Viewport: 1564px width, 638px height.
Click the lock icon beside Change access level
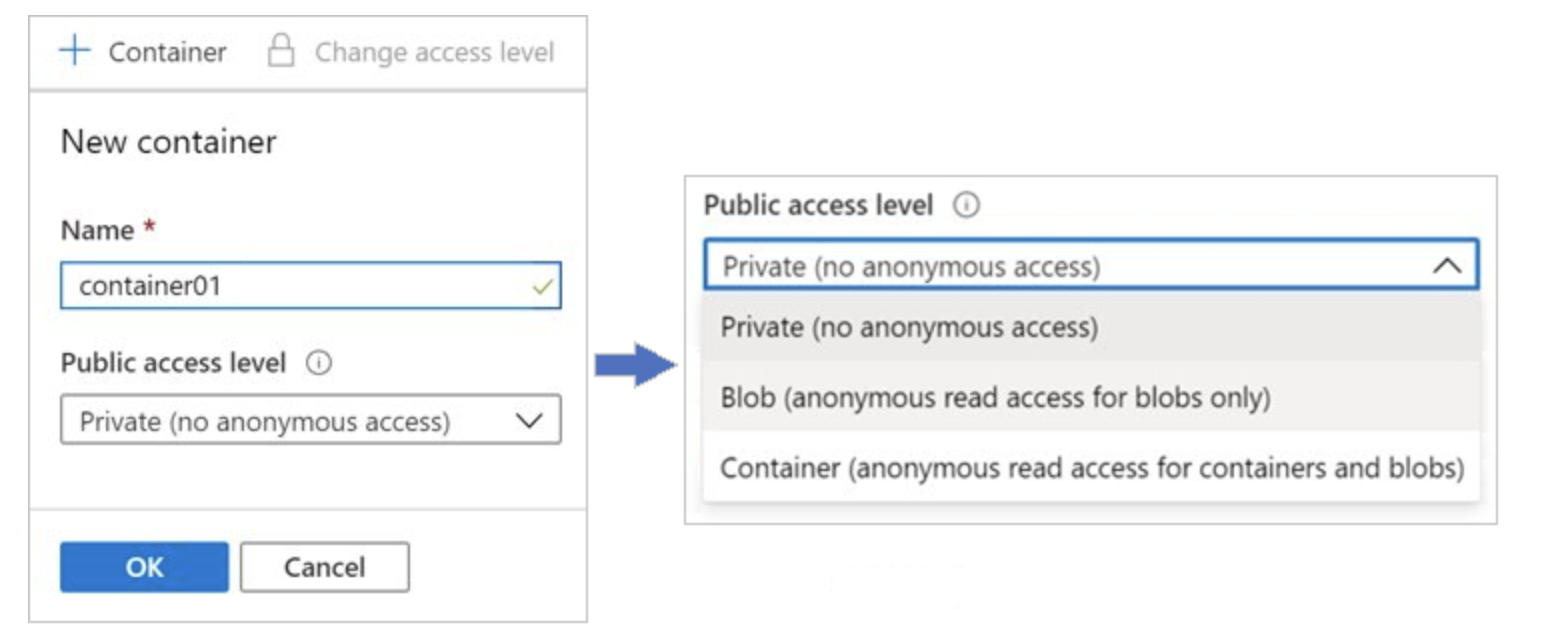tap(281, 51)
